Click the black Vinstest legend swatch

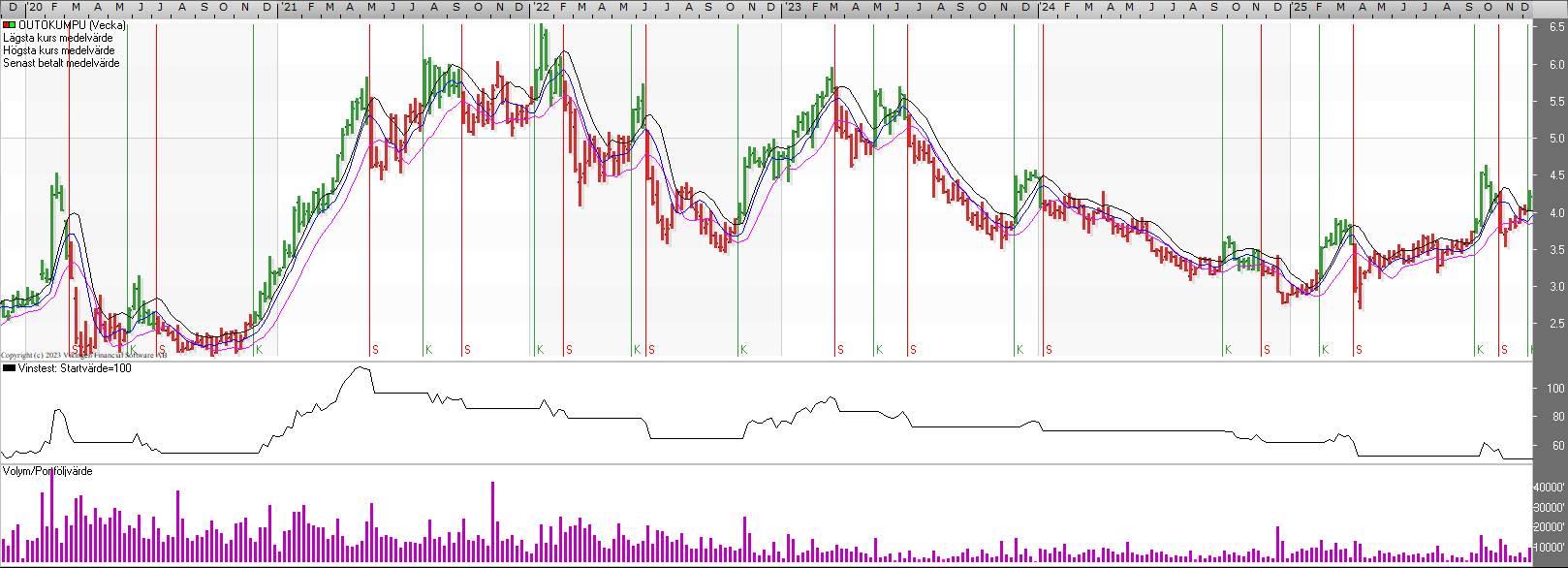(x=9, y=368)
